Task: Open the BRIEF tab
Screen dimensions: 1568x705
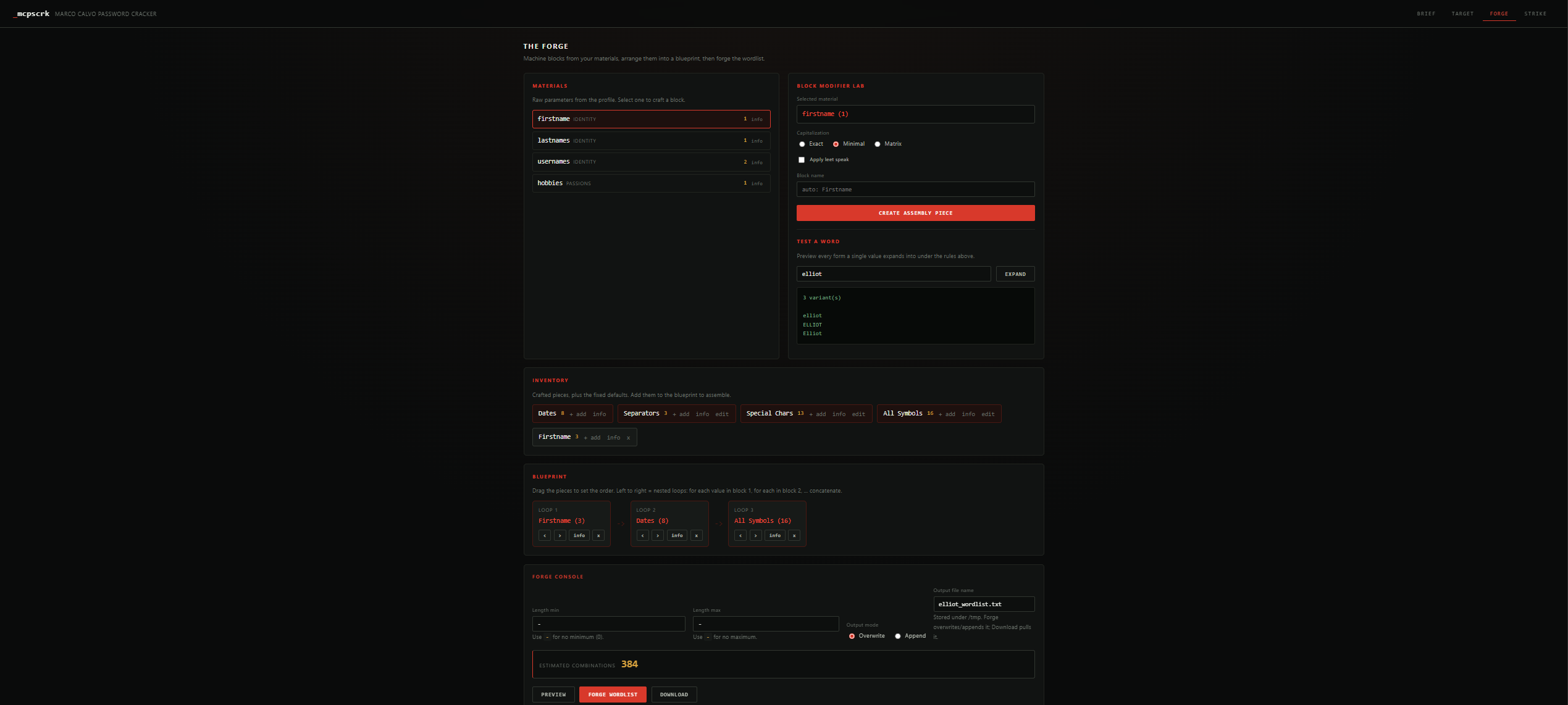Action: [1426, 14]
